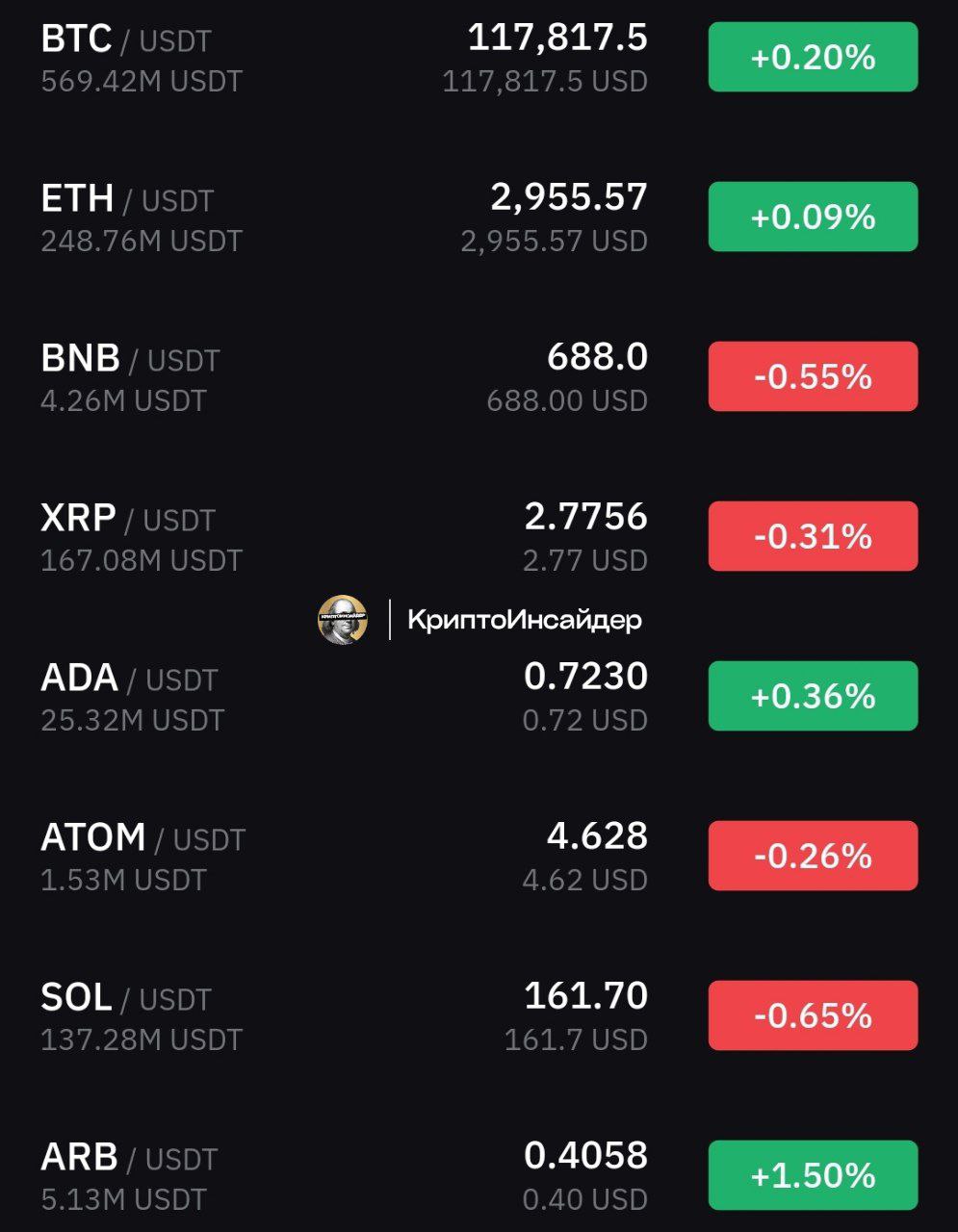Tap the SOL -0.65% red badge
This screenshot has width=958, height=1232.
coord(813,1016)
